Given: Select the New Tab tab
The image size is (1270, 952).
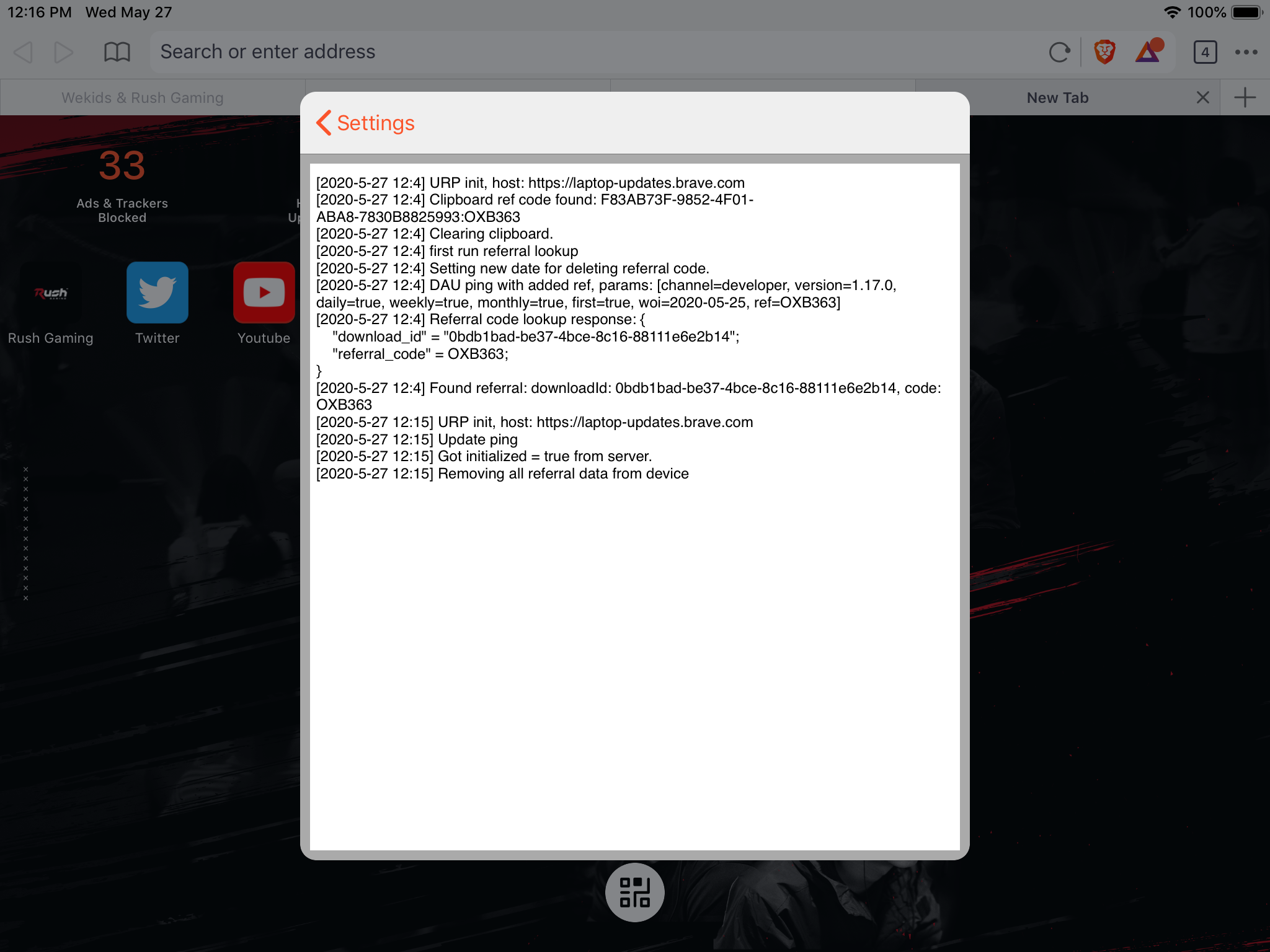Looking at the screenshot, I should click(1057, 98).
